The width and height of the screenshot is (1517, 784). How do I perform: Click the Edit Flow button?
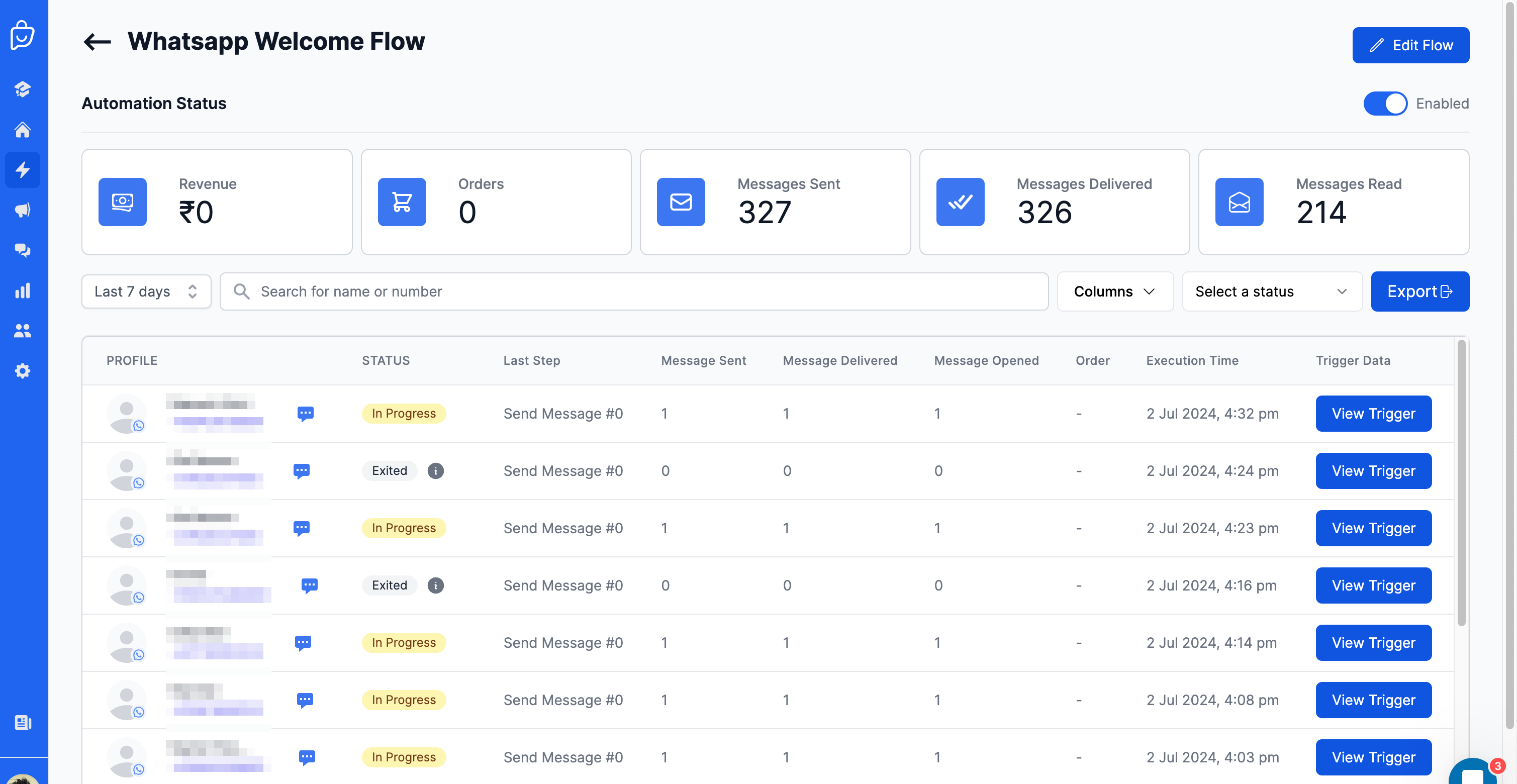tap(1410, 45)
